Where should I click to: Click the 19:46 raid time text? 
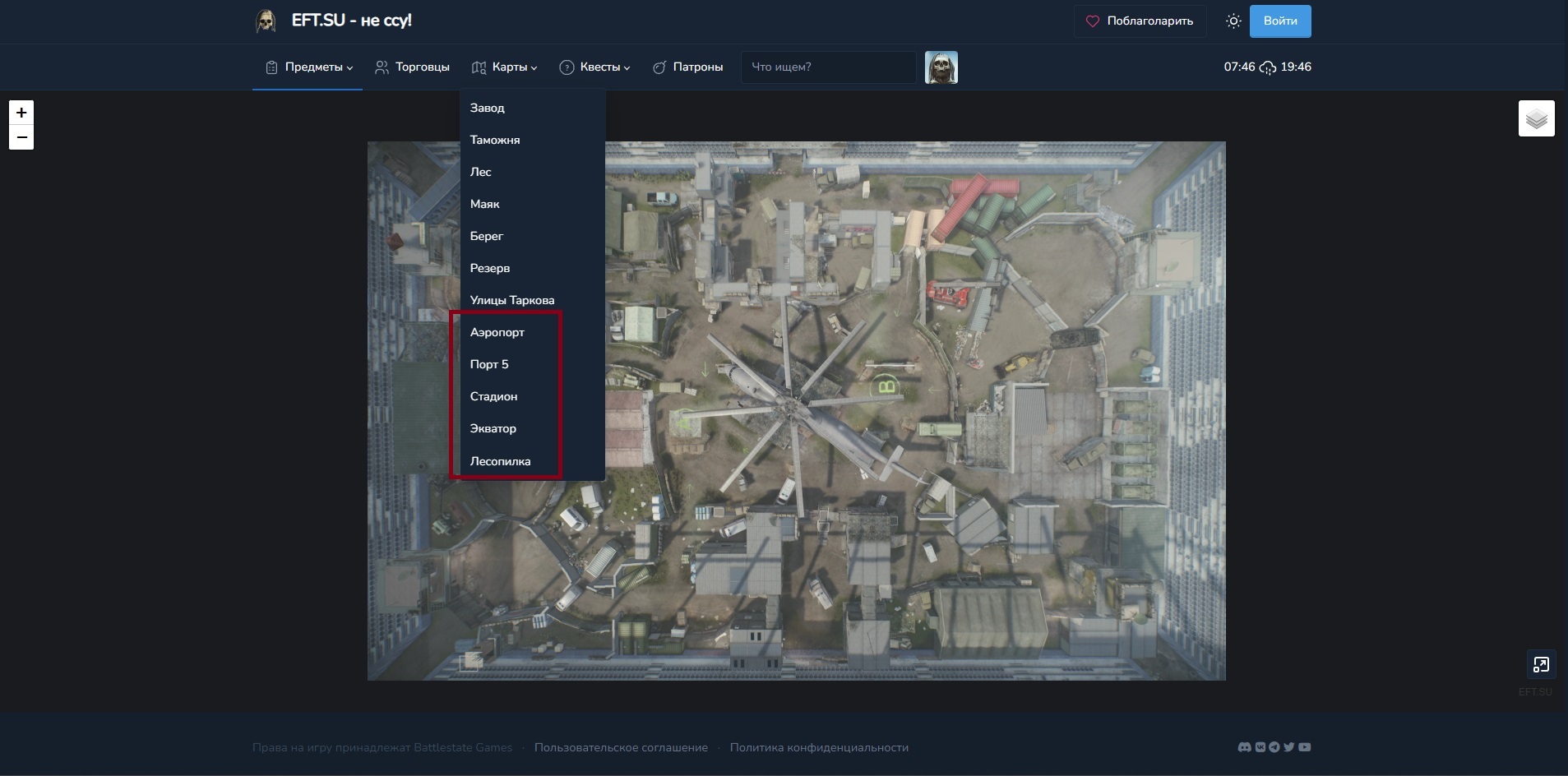pyautogui.click(x=1296, y=67)
